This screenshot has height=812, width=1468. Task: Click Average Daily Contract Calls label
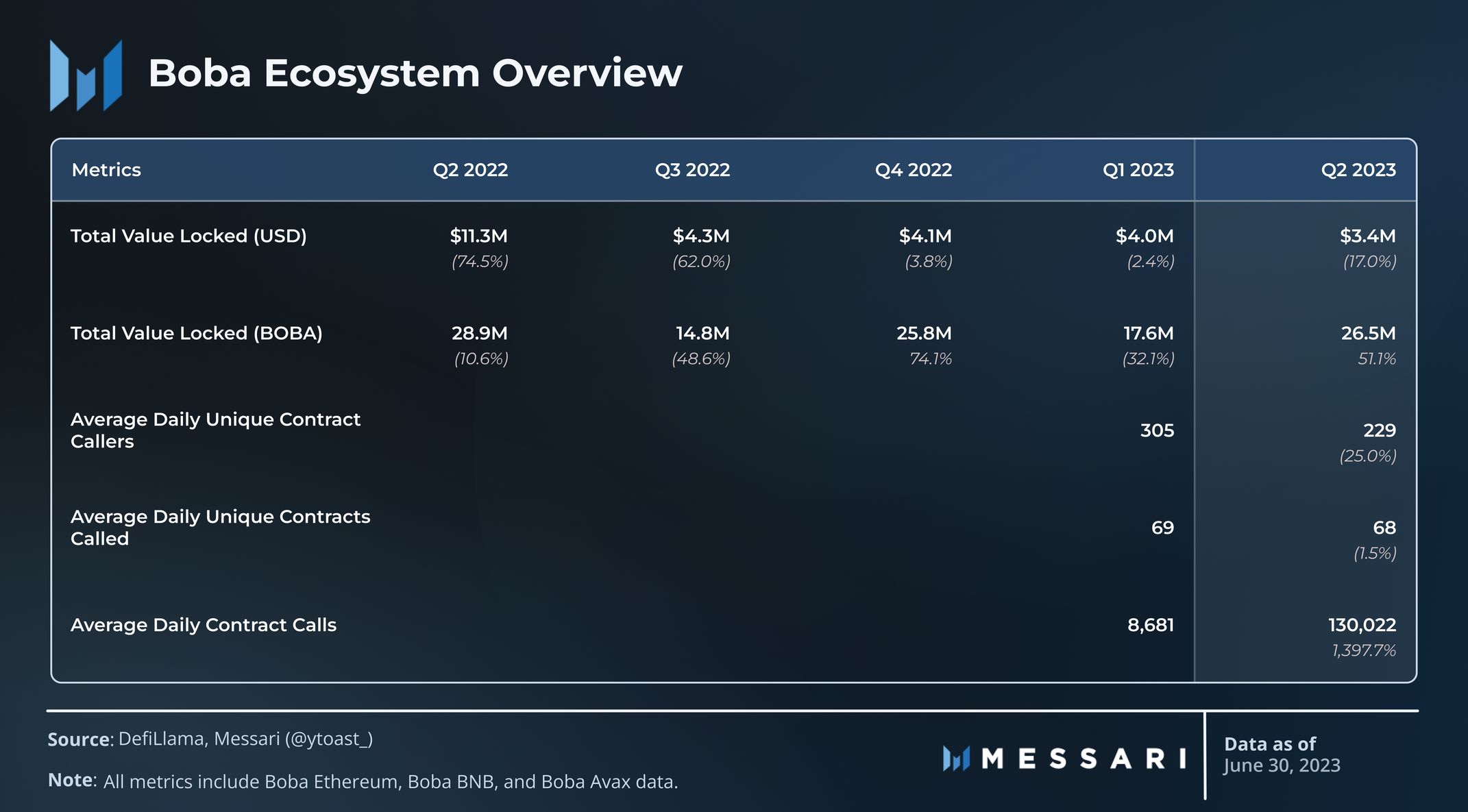coord(204,625)
